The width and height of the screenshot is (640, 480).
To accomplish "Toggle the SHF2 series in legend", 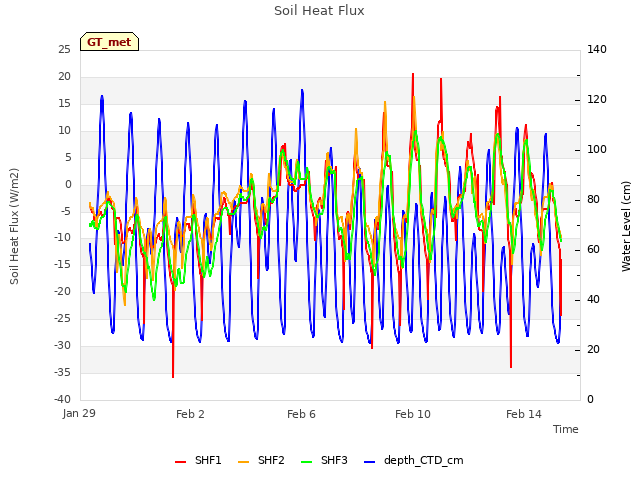I will coord(261,460).
